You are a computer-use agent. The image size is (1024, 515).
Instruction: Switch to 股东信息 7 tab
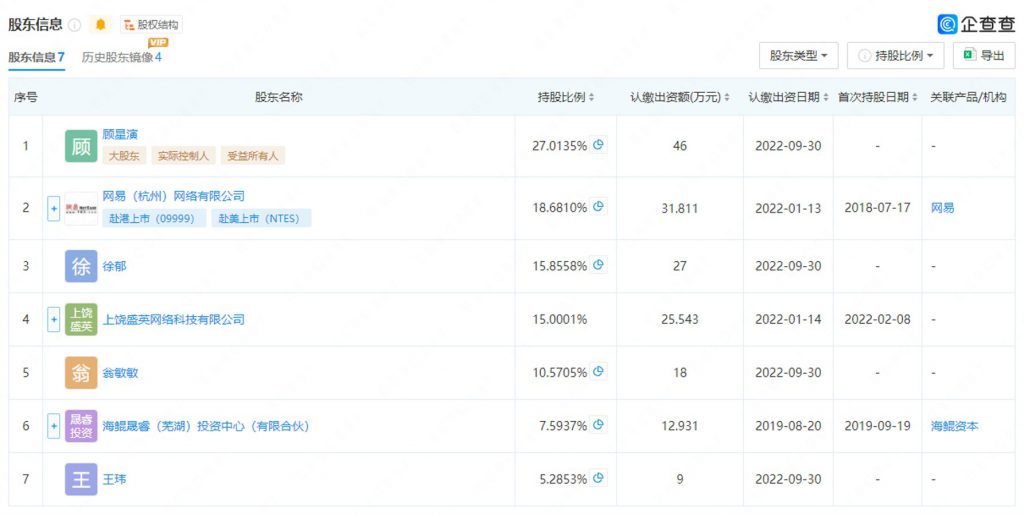(36, 57)
